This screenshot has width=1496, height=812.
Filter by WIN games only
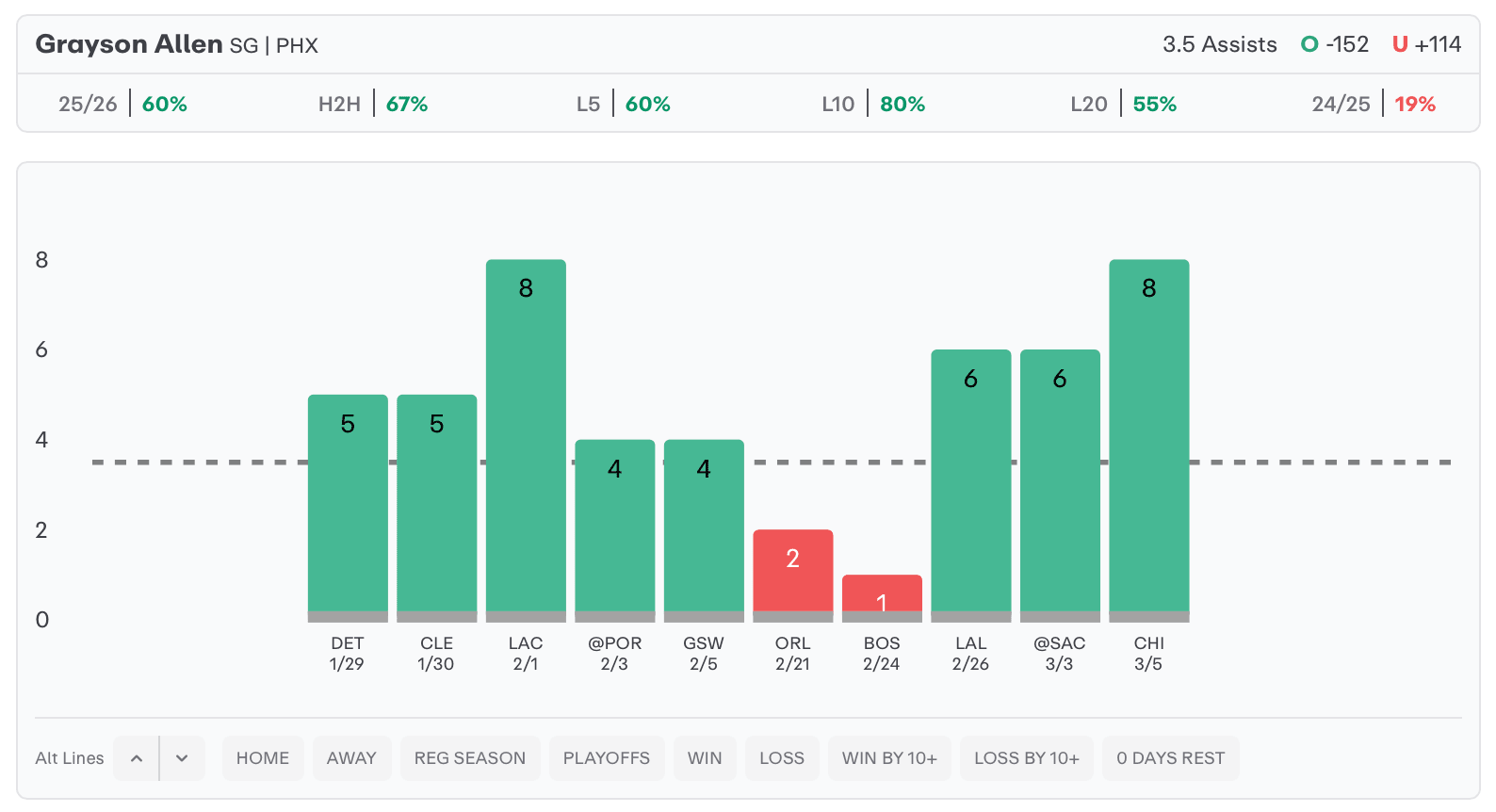705,758
